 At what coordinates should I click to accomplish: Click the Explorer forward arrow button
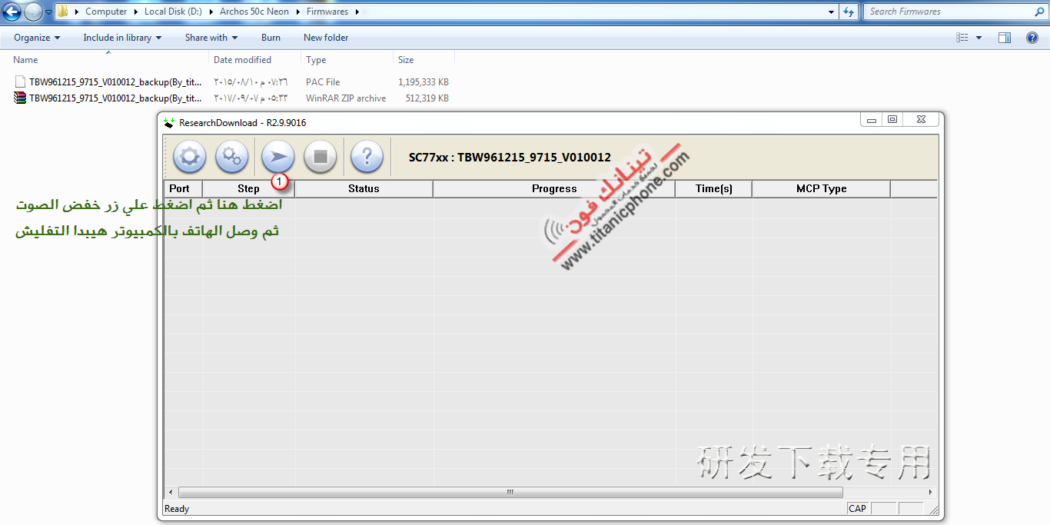pos(33,11)
